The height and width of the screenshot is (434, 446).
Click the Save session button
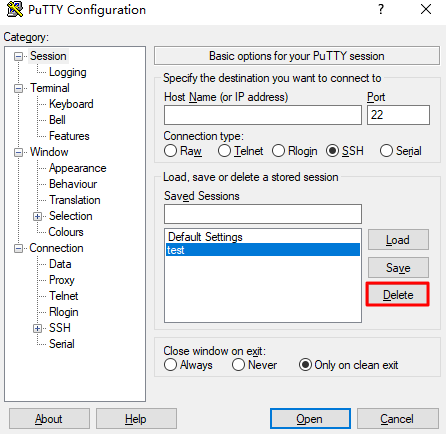[x=398, y=268]
